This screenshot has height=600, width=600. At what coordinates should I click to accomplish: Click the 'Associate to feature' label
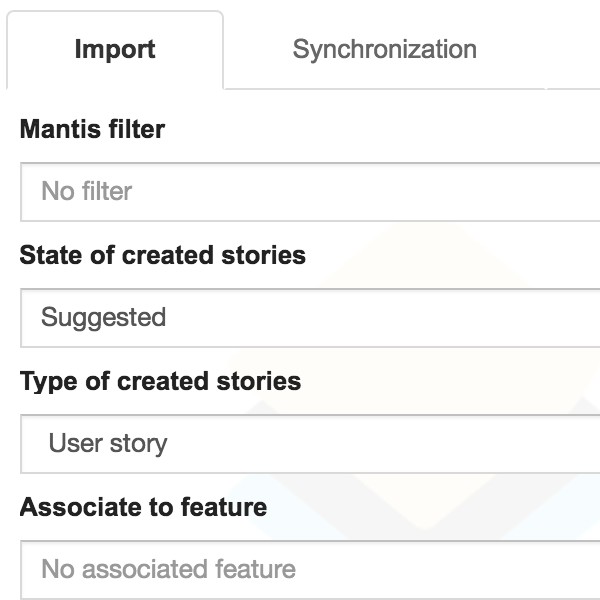pos(143,507)
